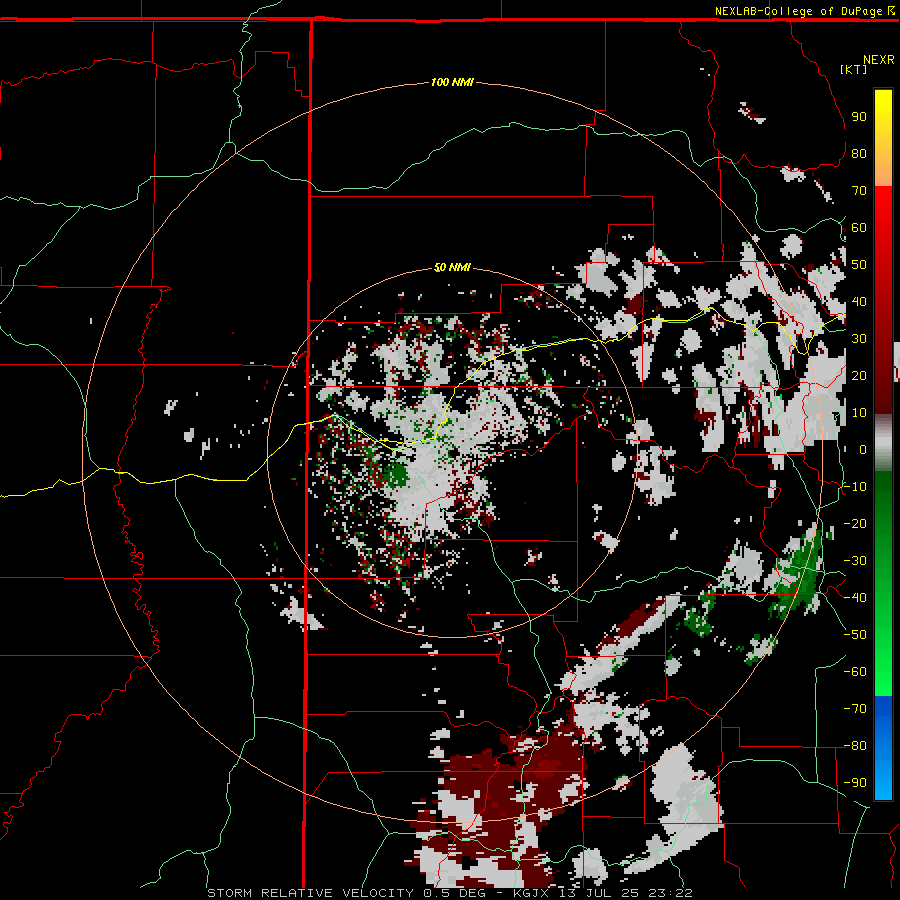Click the 60 value on velocity scale
900x900 pixels.
859,228
